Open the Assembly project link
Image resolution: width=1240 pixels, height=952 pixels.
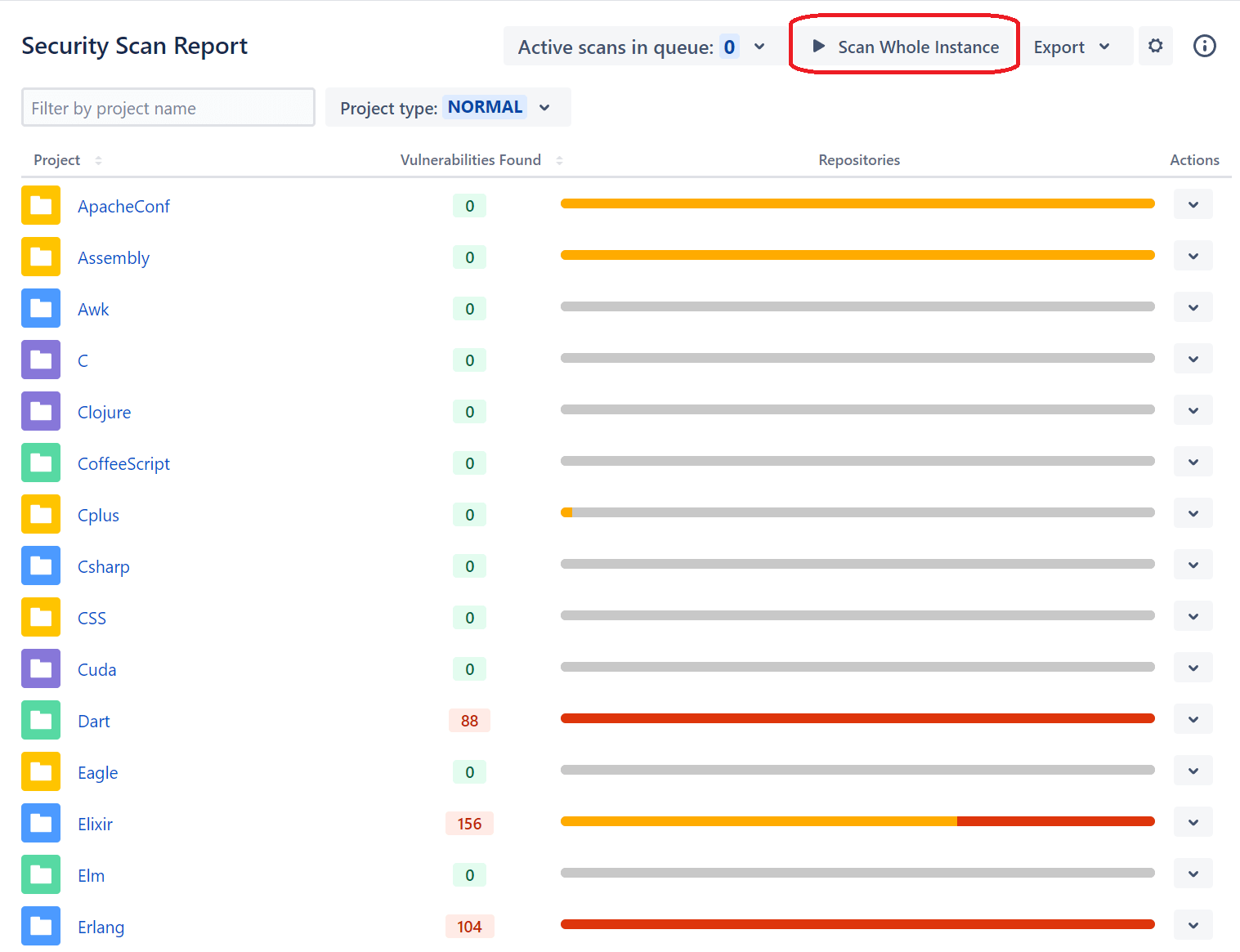point(114,257)
